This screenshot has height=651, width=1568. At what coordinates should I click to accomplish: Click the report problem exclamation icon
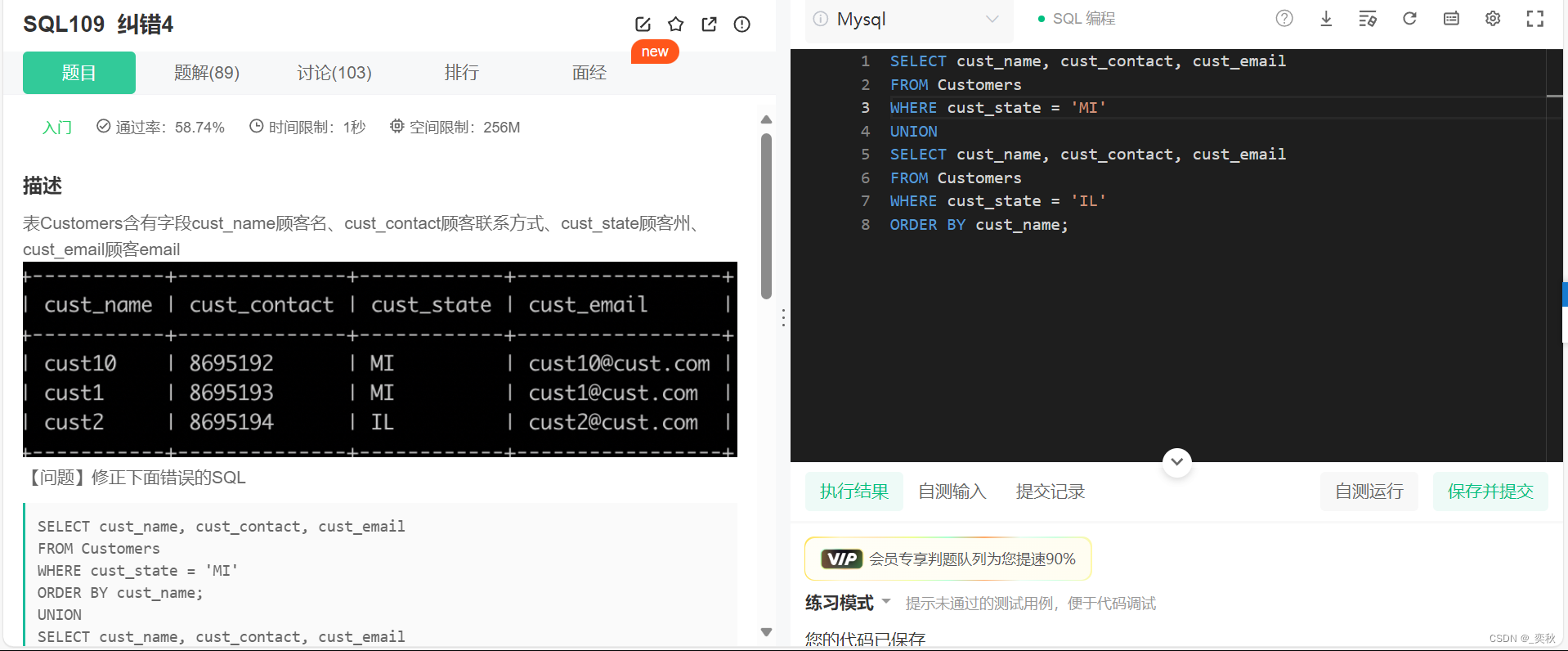point(741,25)
